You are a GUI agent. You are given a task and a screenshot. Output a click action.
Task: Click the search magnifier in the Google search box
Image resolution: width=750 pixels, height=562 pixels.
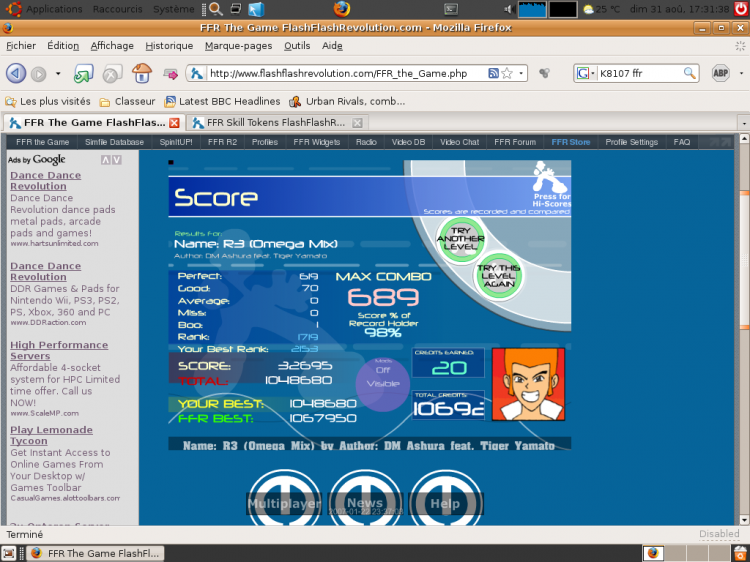point(689,73)
